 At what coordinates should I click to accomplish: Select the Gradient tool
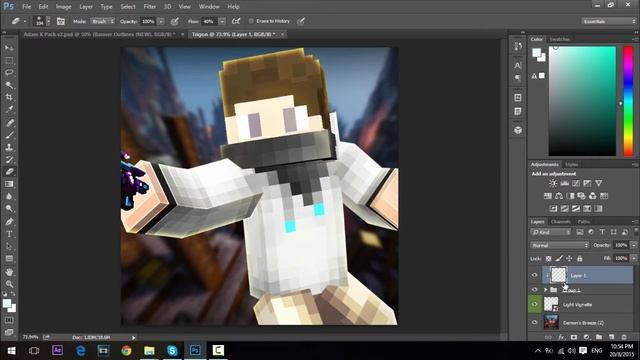[9, 184]
